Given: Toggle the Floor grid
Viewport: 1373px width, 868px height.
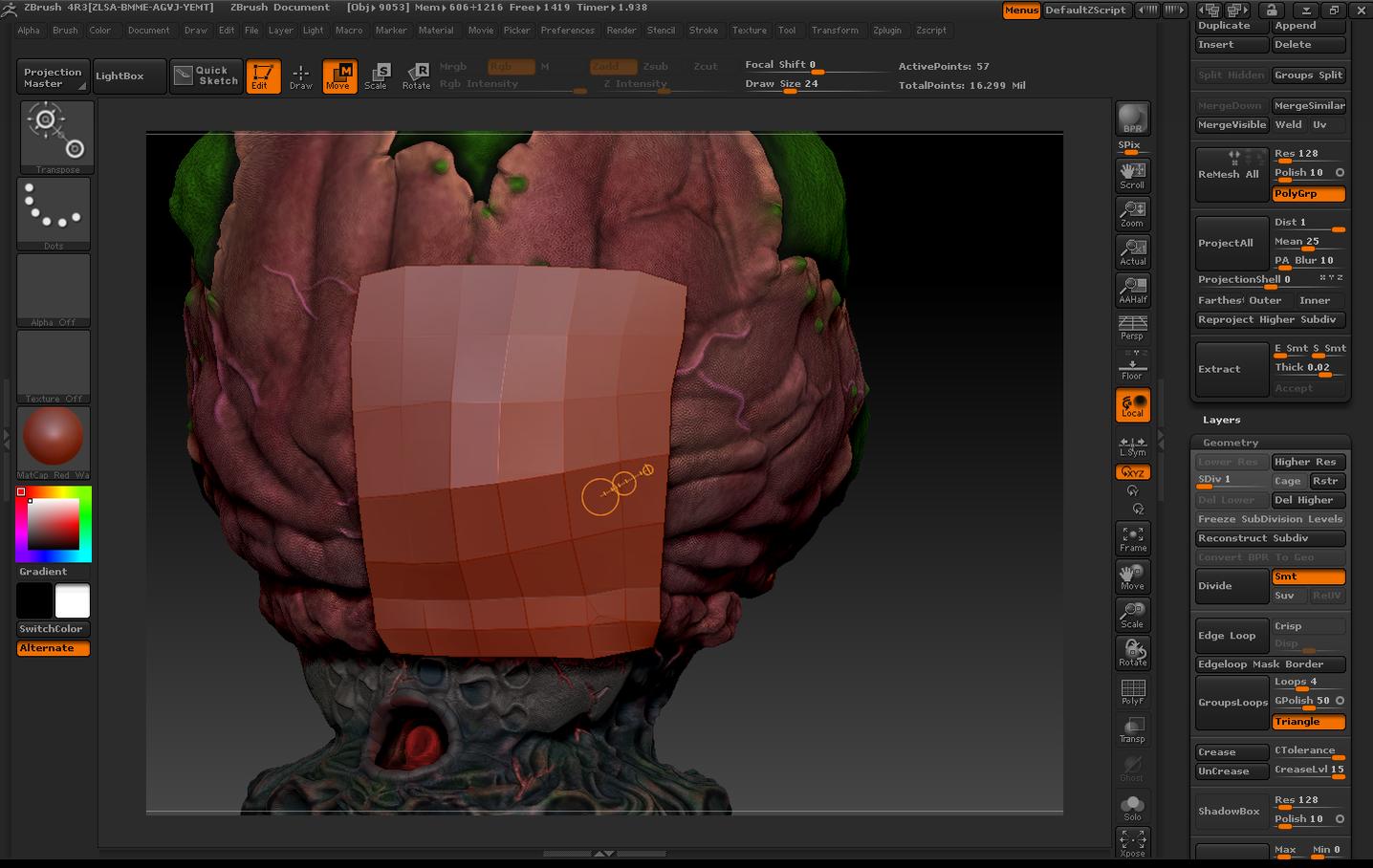Looking at the screenshot, I should [x=1132, y=366].
